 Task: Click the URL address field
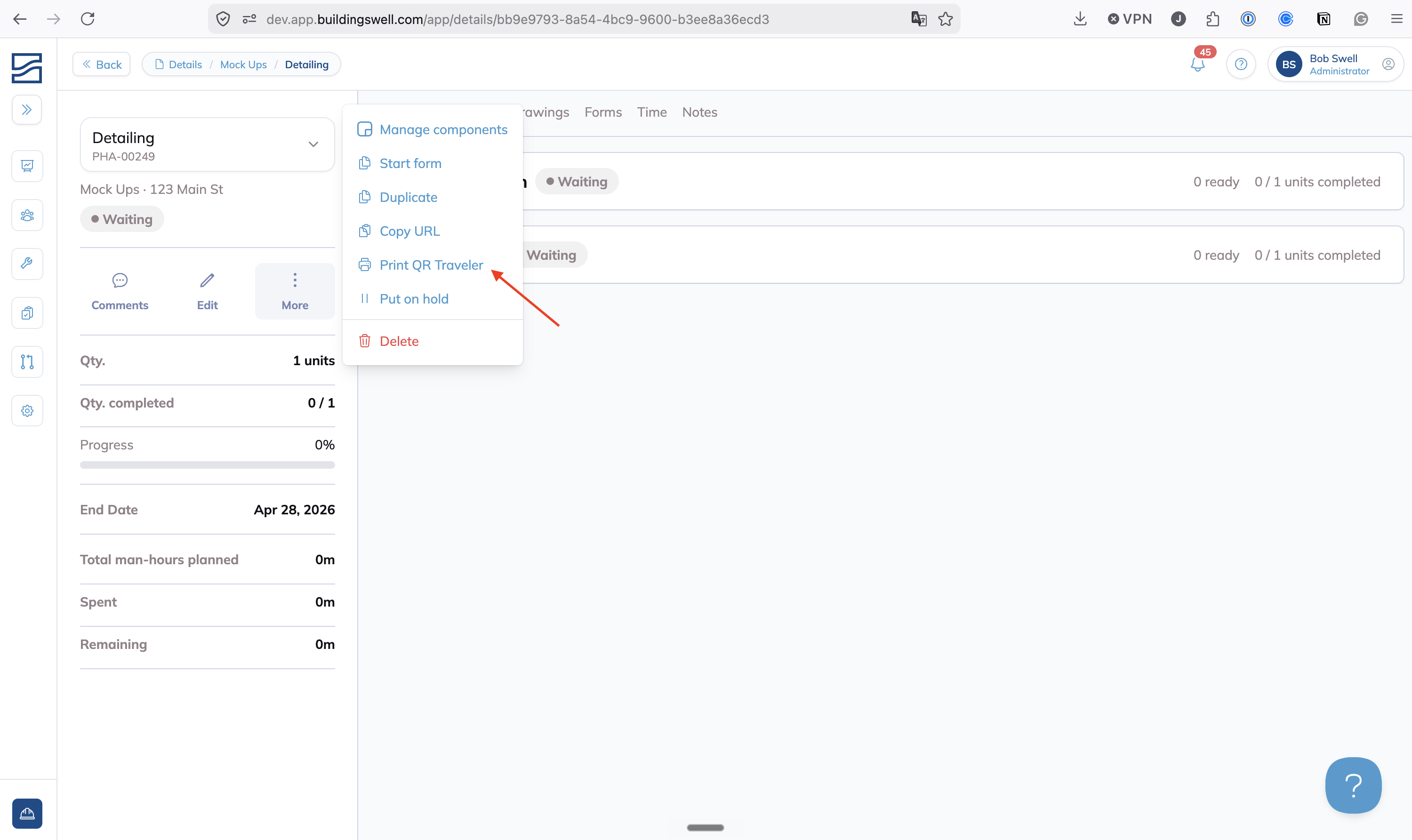point(583,19)
